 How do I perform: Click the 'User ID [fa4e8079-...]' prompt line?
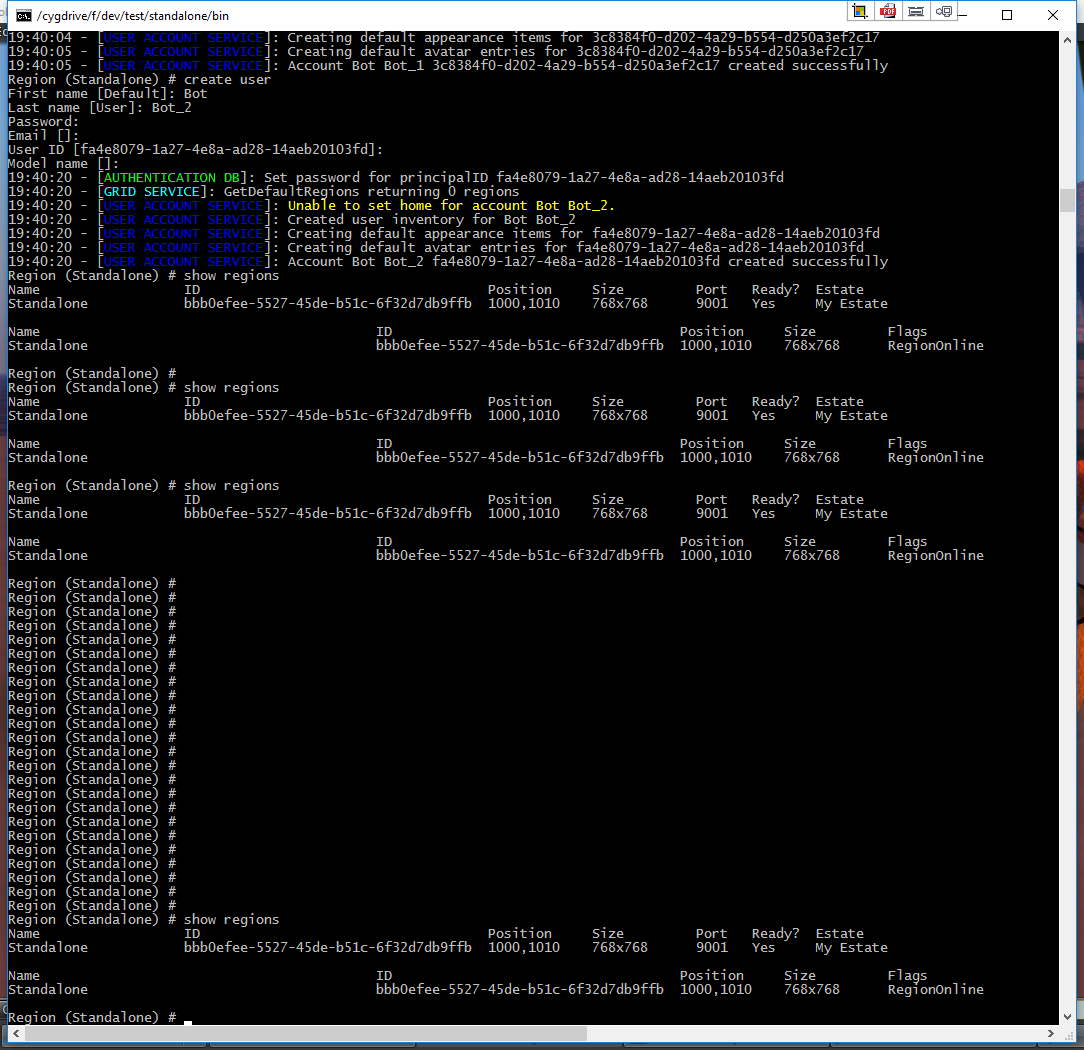(195, 149)
